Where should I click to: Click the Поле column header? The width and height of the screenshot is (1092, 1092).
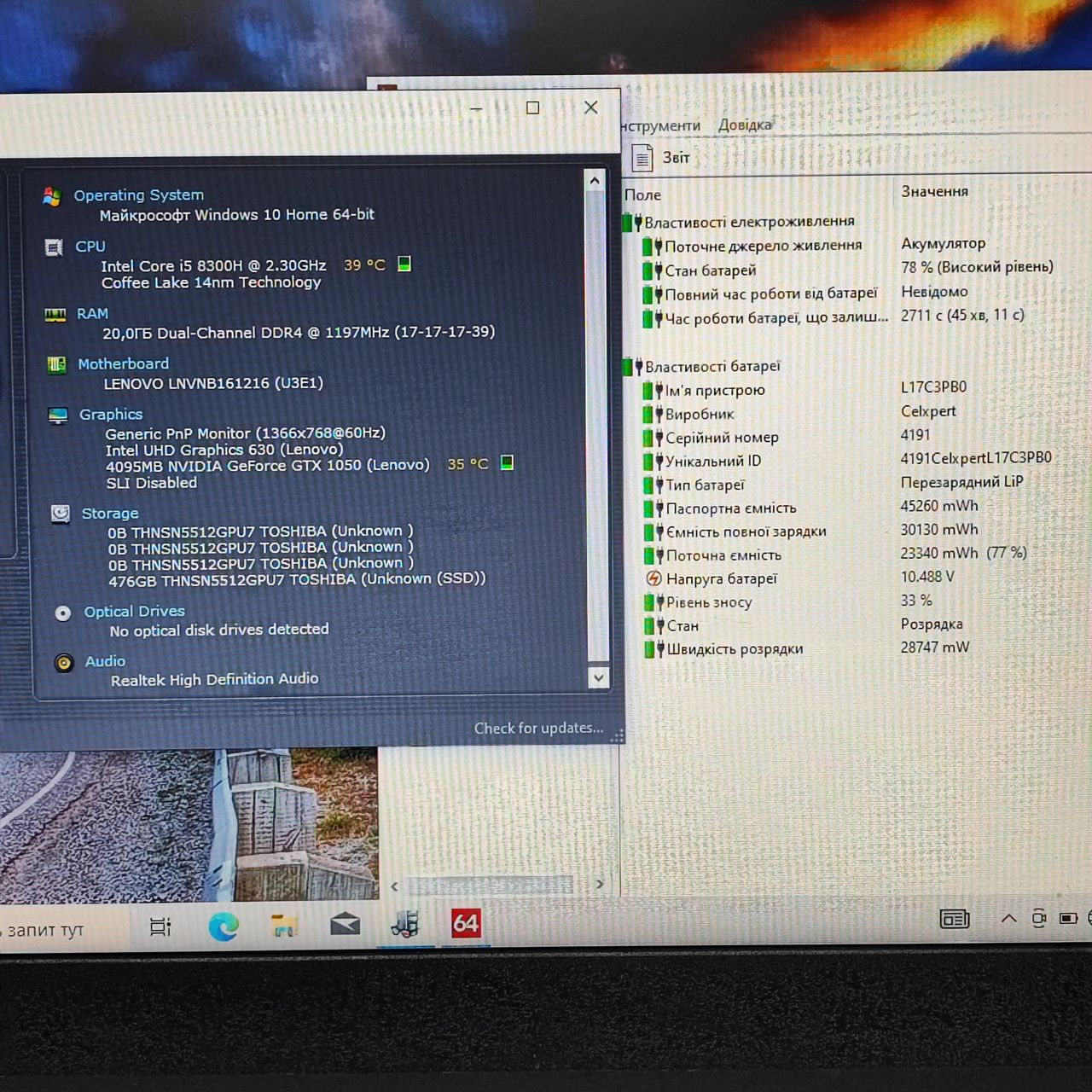(642, 195)
